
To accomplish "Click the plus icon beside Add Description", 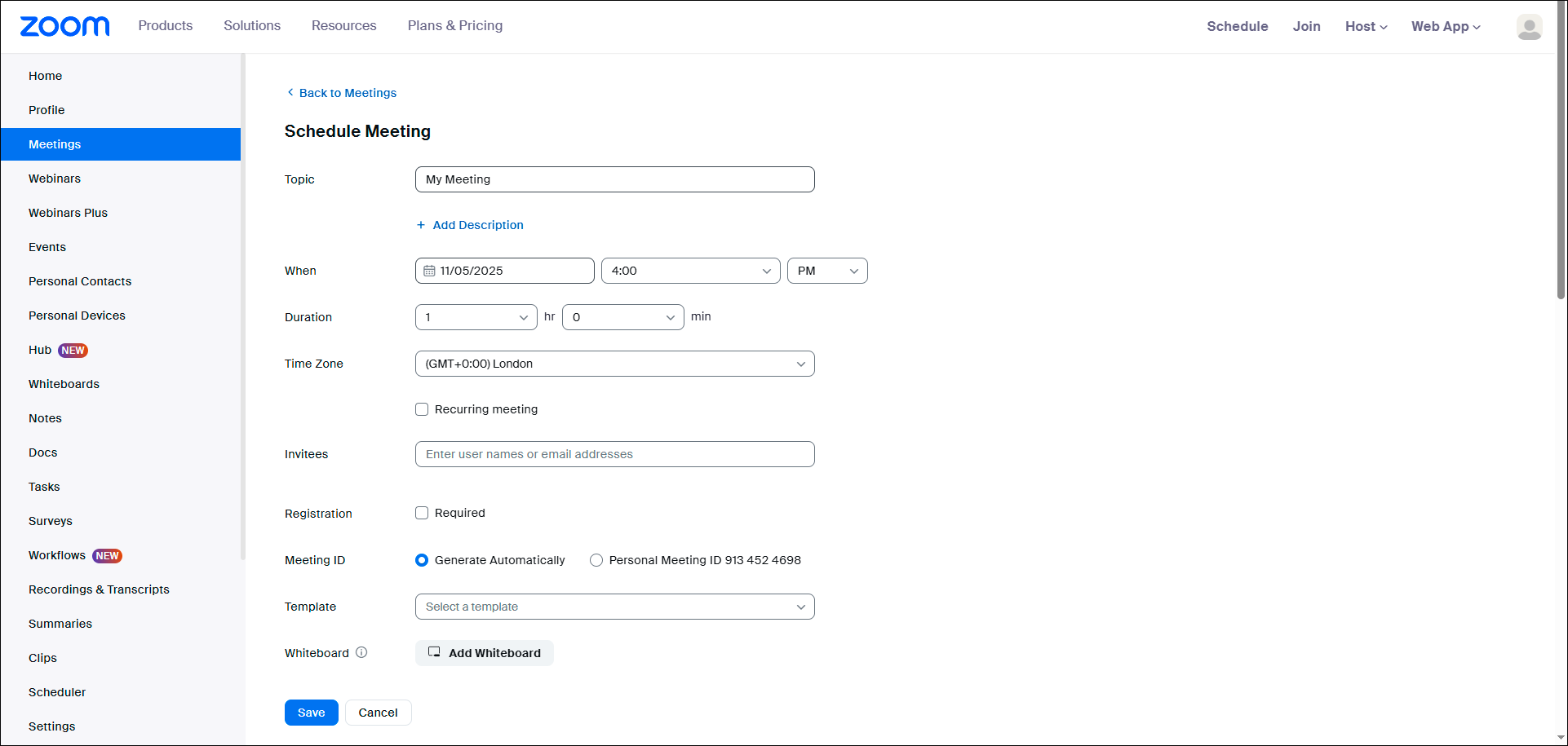I will [421, 225].
